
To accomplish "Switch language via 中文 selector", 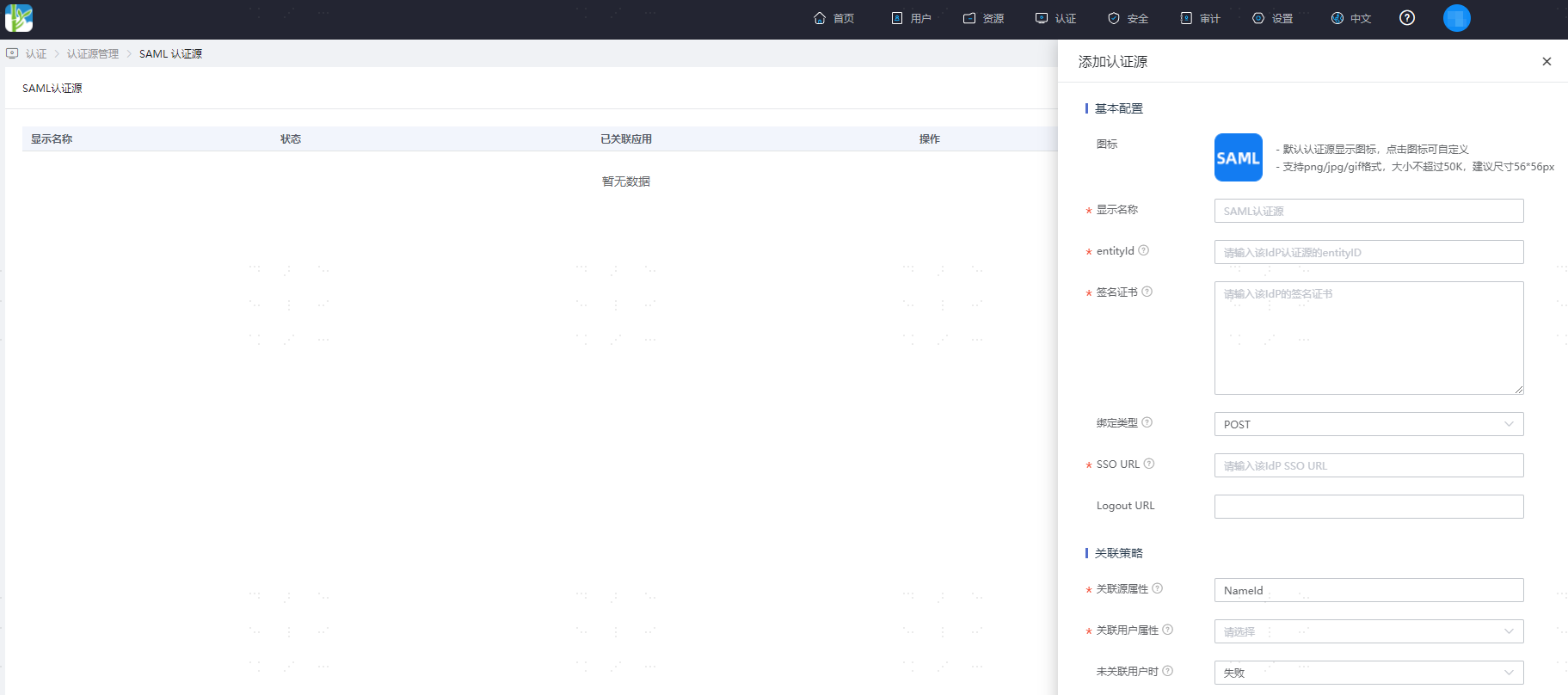I will pos(1351,18).
